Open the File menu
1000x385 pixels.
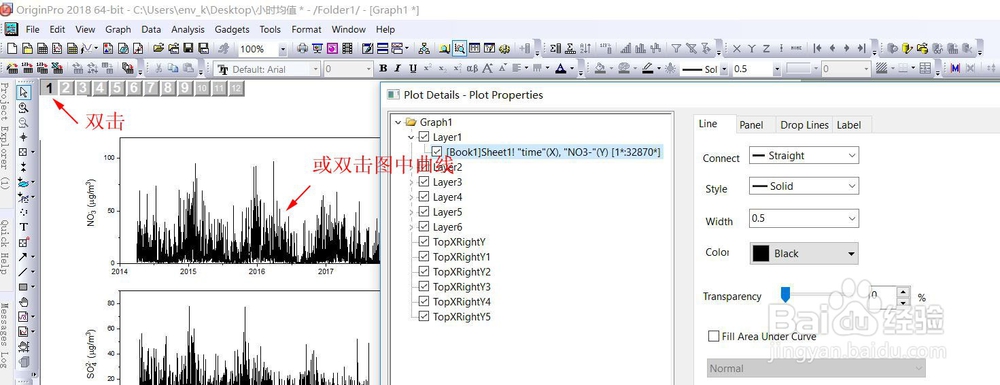tap(33, 29)
